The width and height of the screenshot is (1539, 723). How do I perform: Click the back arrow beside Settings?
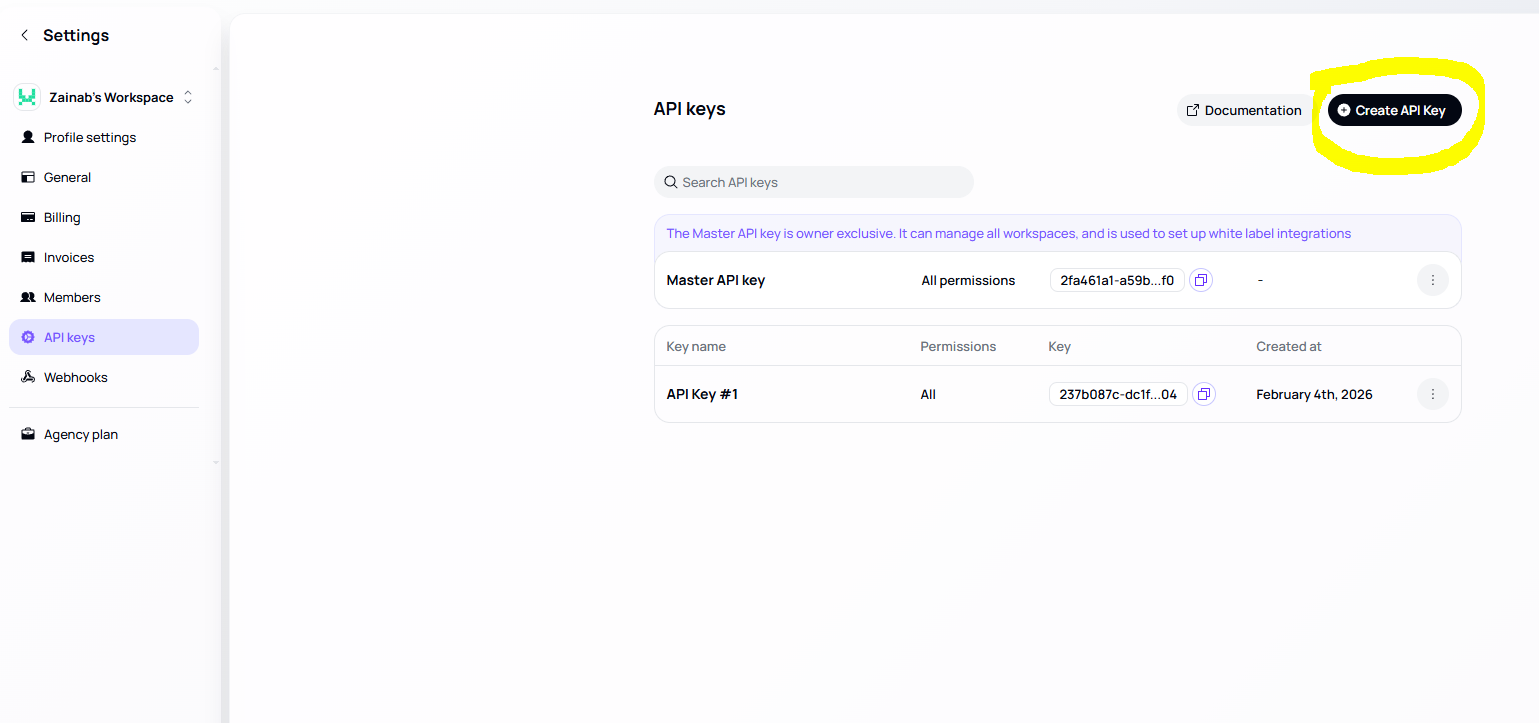(25, 35)
